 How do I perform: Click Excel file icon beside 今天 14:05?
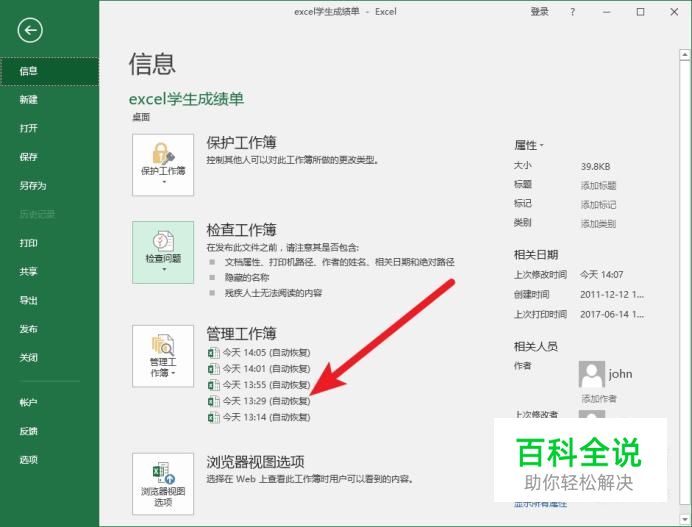(214, 353)
